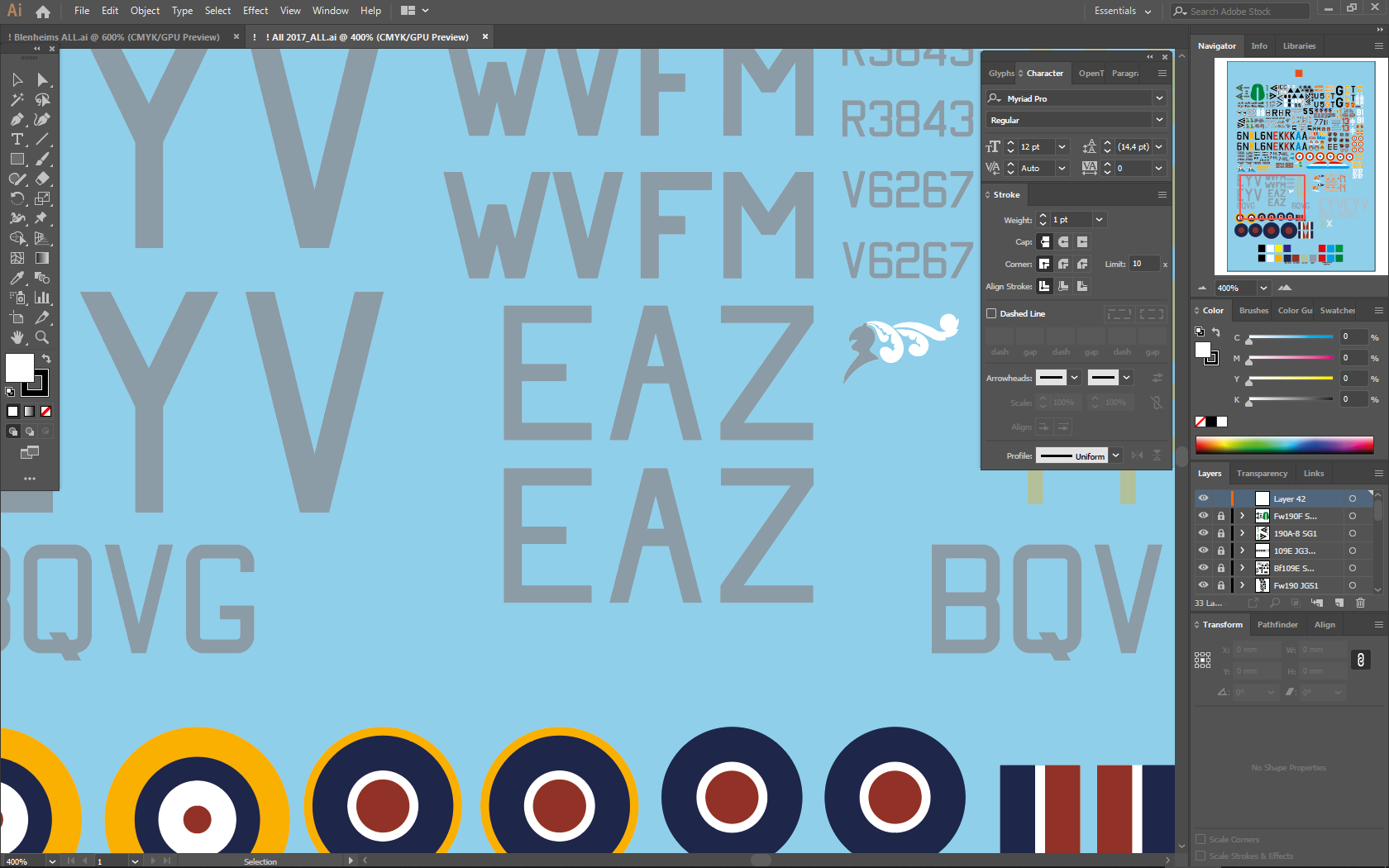Select the round cap stroke option

[1063, 242]
